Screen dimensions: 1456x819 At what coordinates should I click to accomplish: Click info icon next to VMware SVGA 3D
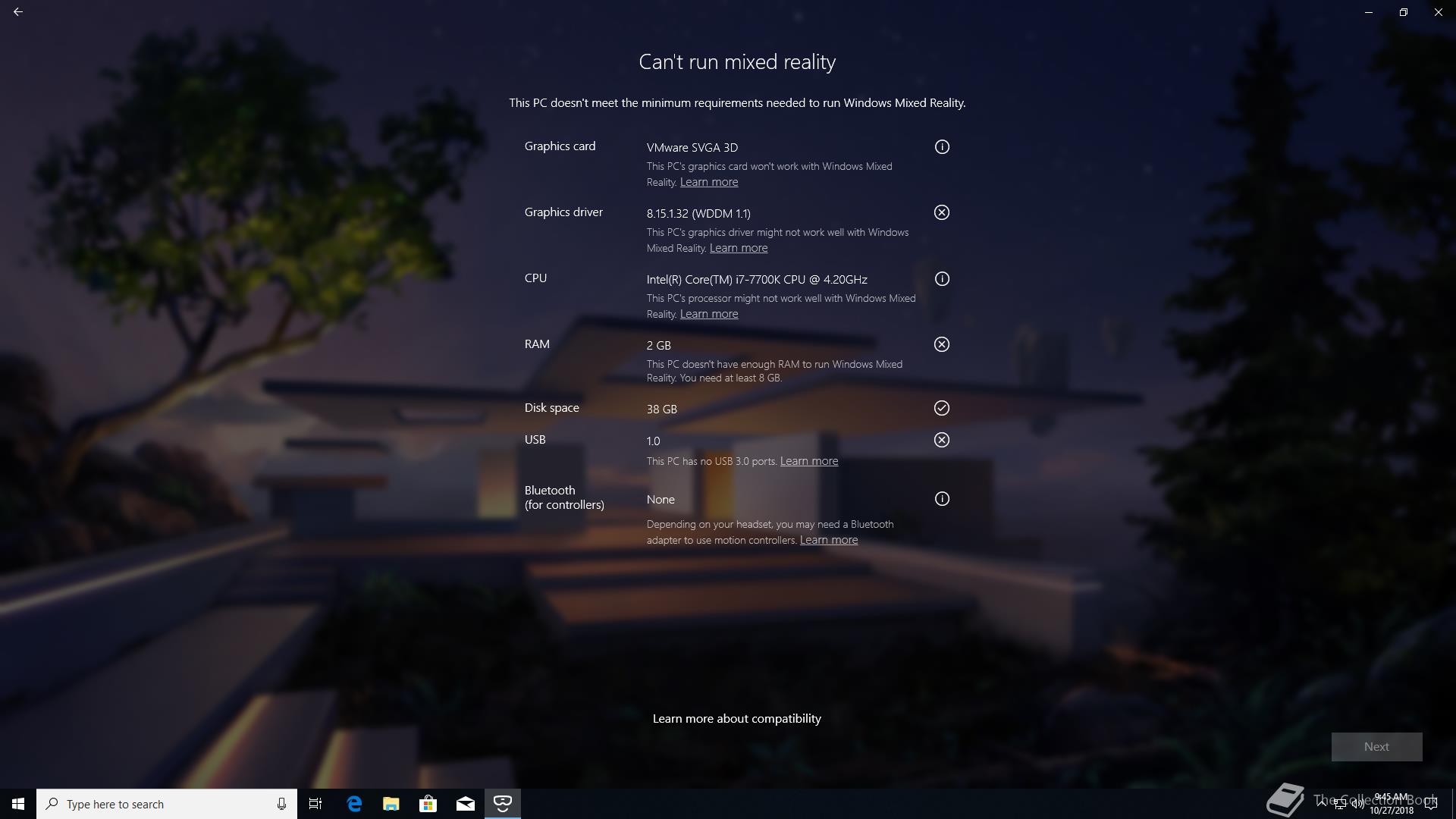coord(941,147)
